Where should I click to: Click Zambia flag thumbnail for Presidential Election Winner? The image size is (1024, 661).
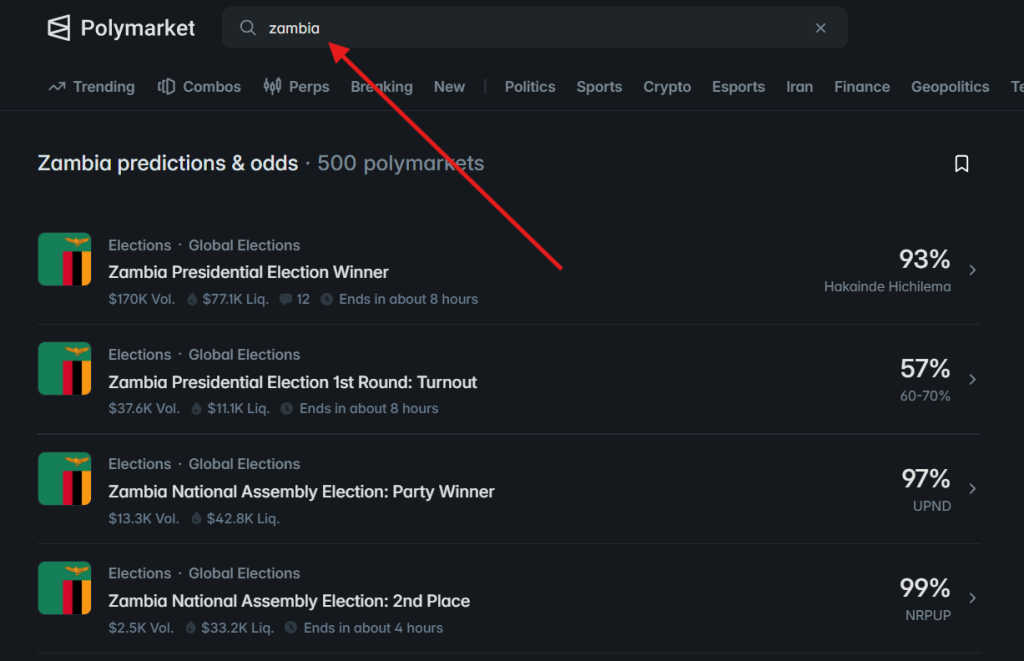click(x=65, y=259)
